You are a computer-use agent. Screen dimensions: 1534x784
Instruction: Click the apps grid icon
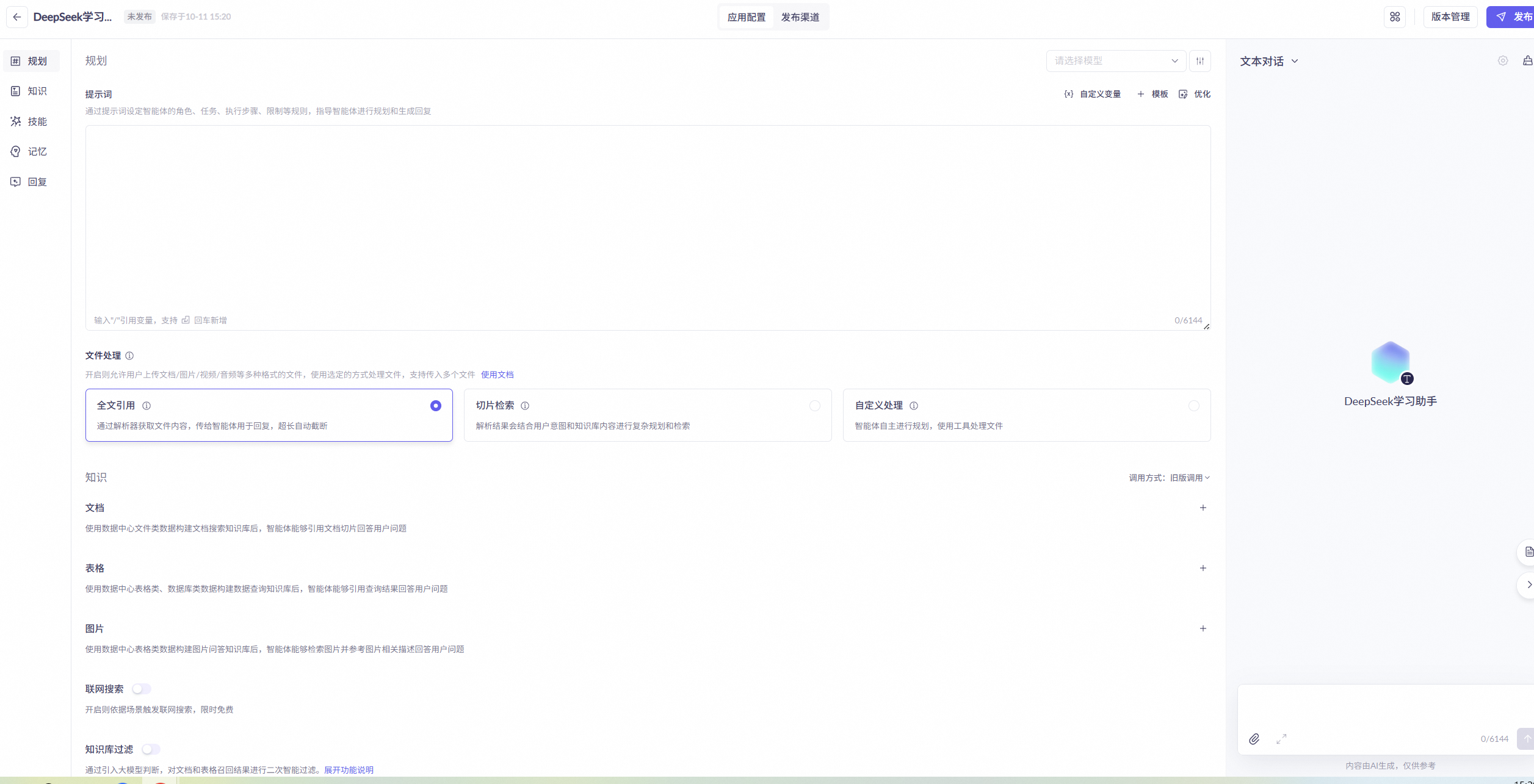(x=1395, y=17)
